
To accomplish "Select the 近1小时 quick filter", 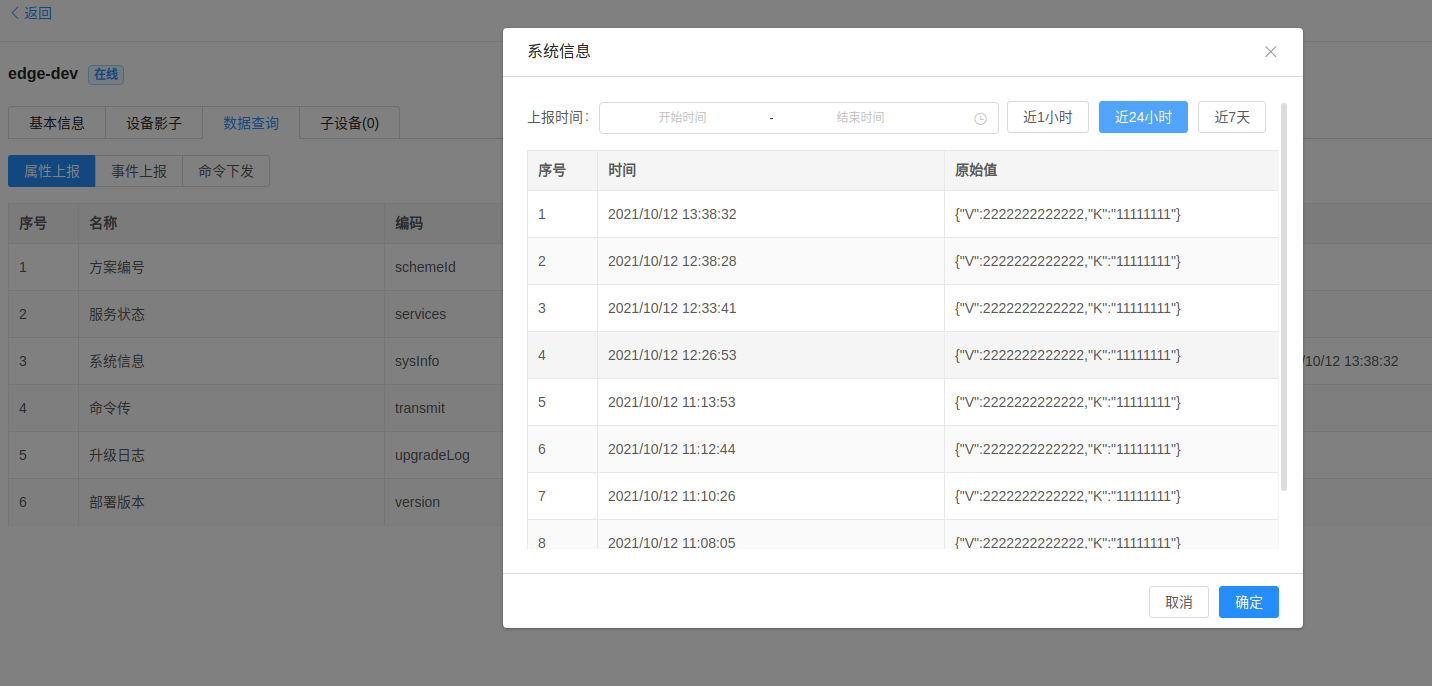I will point(1047,117).
